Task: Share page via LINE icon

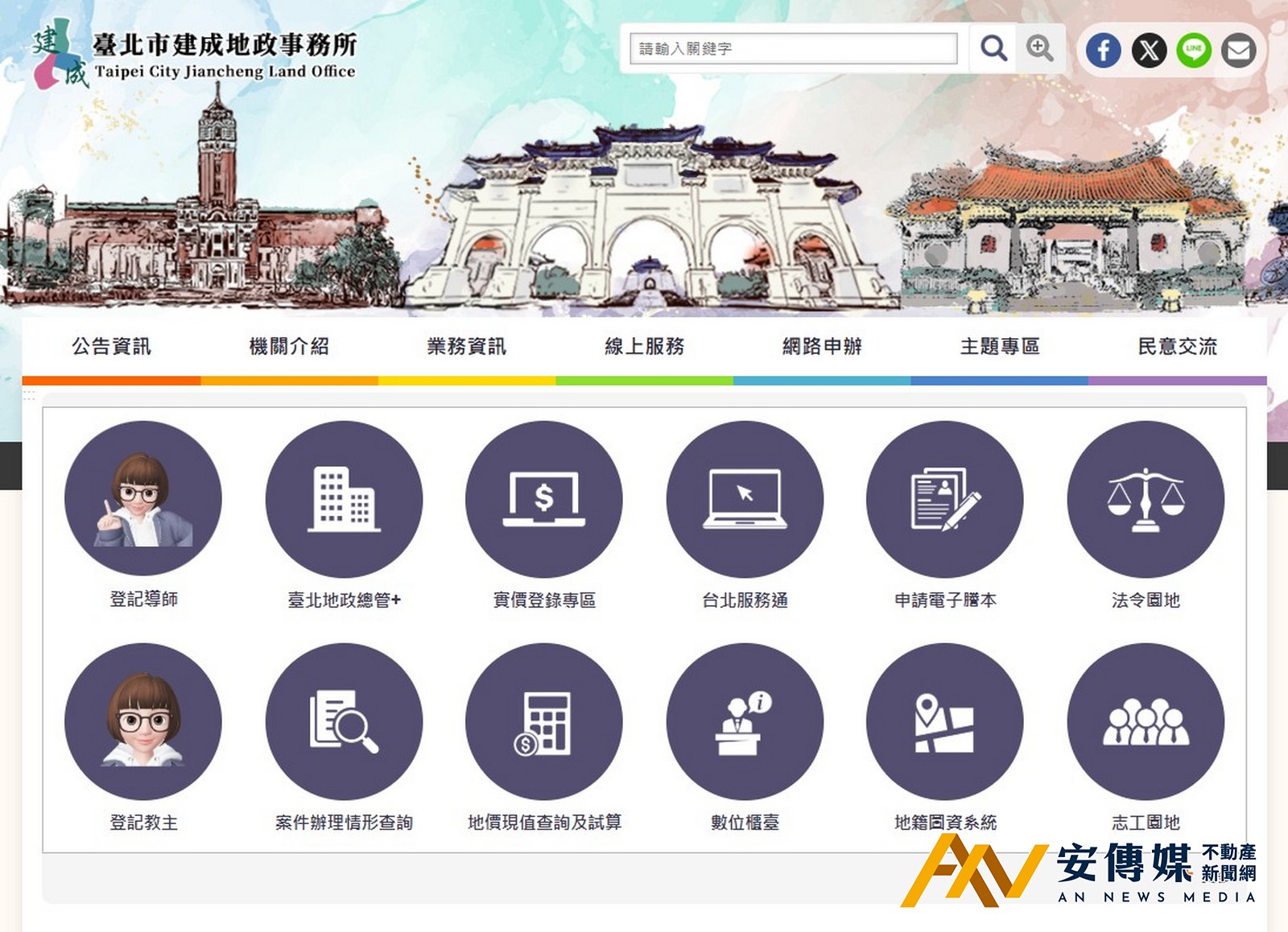Action: [x=1194, y=51]
